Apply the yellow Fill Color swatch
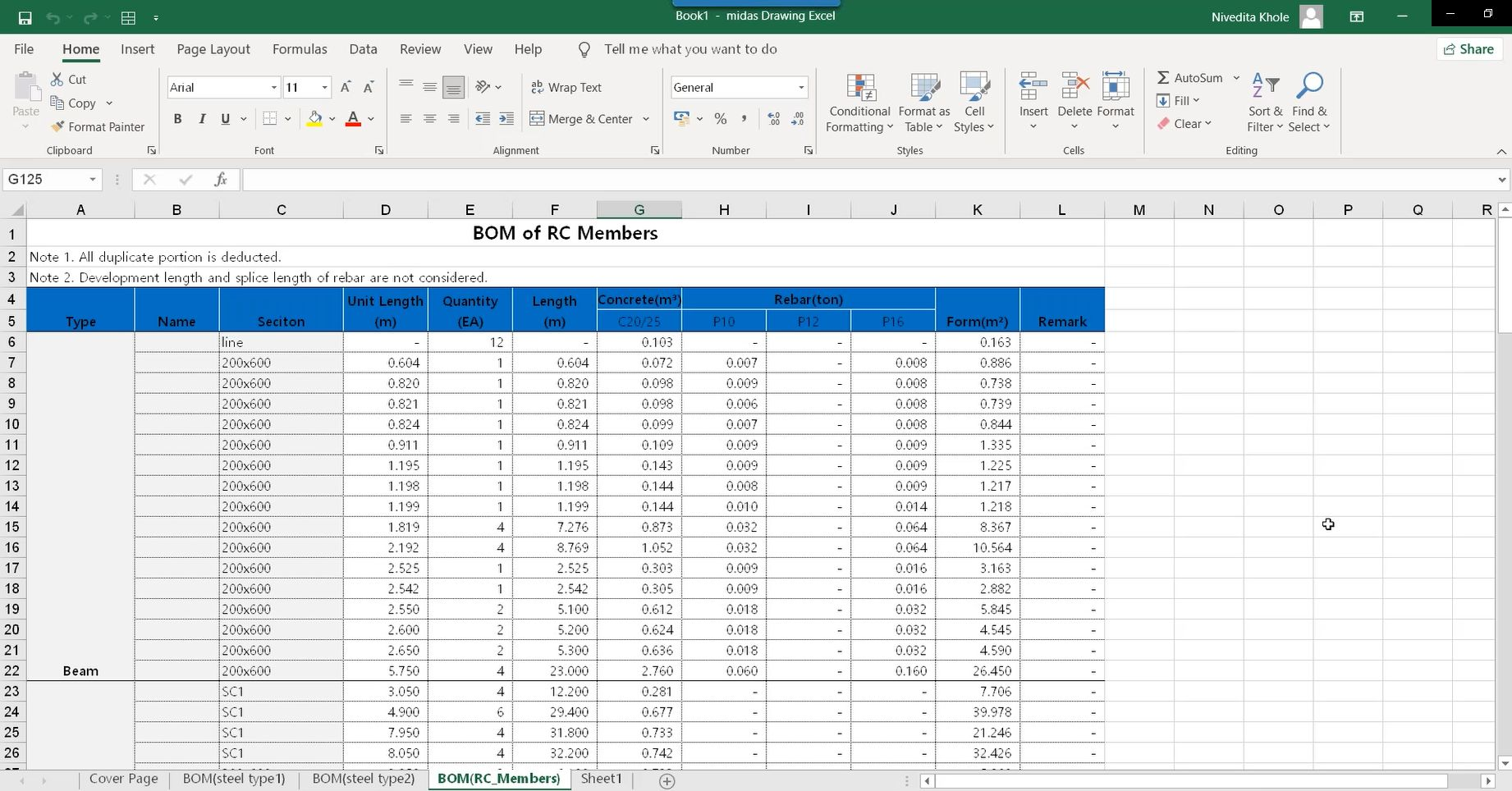The width and height of the screenshot is (1512, 791). click(x=314, y=119)
